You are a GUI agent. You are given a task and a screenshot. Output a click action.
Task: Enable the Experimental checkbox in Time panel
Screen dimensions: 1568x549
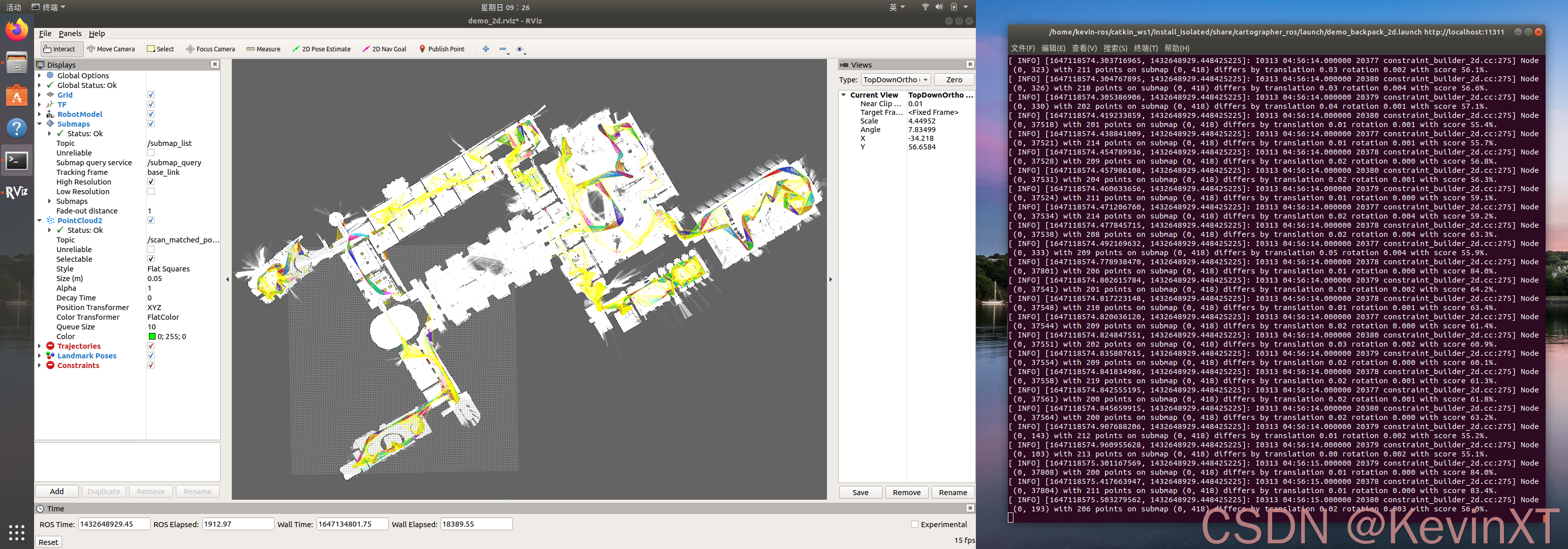(x=915, y=524)
